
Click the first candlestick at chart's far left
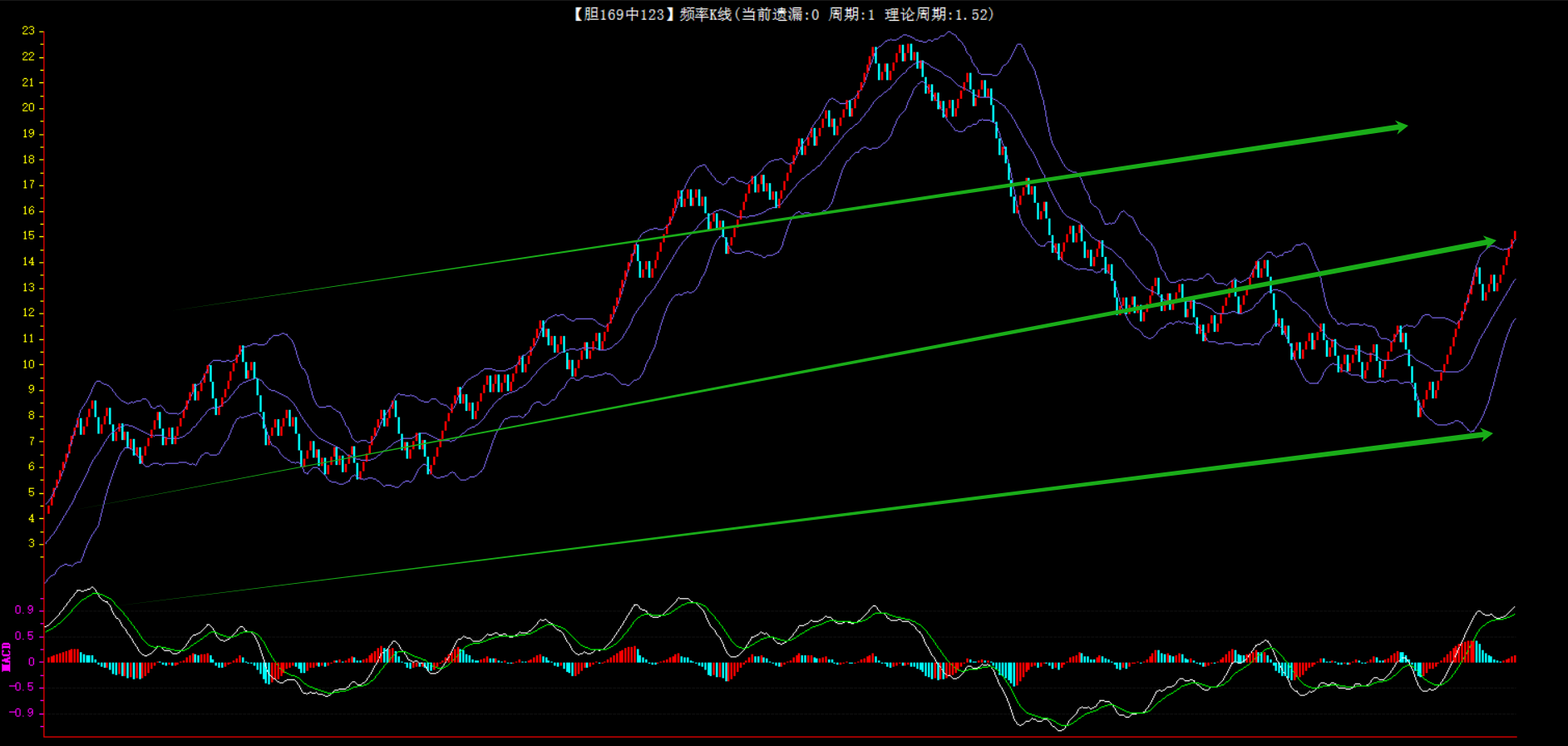pos(48,507)
